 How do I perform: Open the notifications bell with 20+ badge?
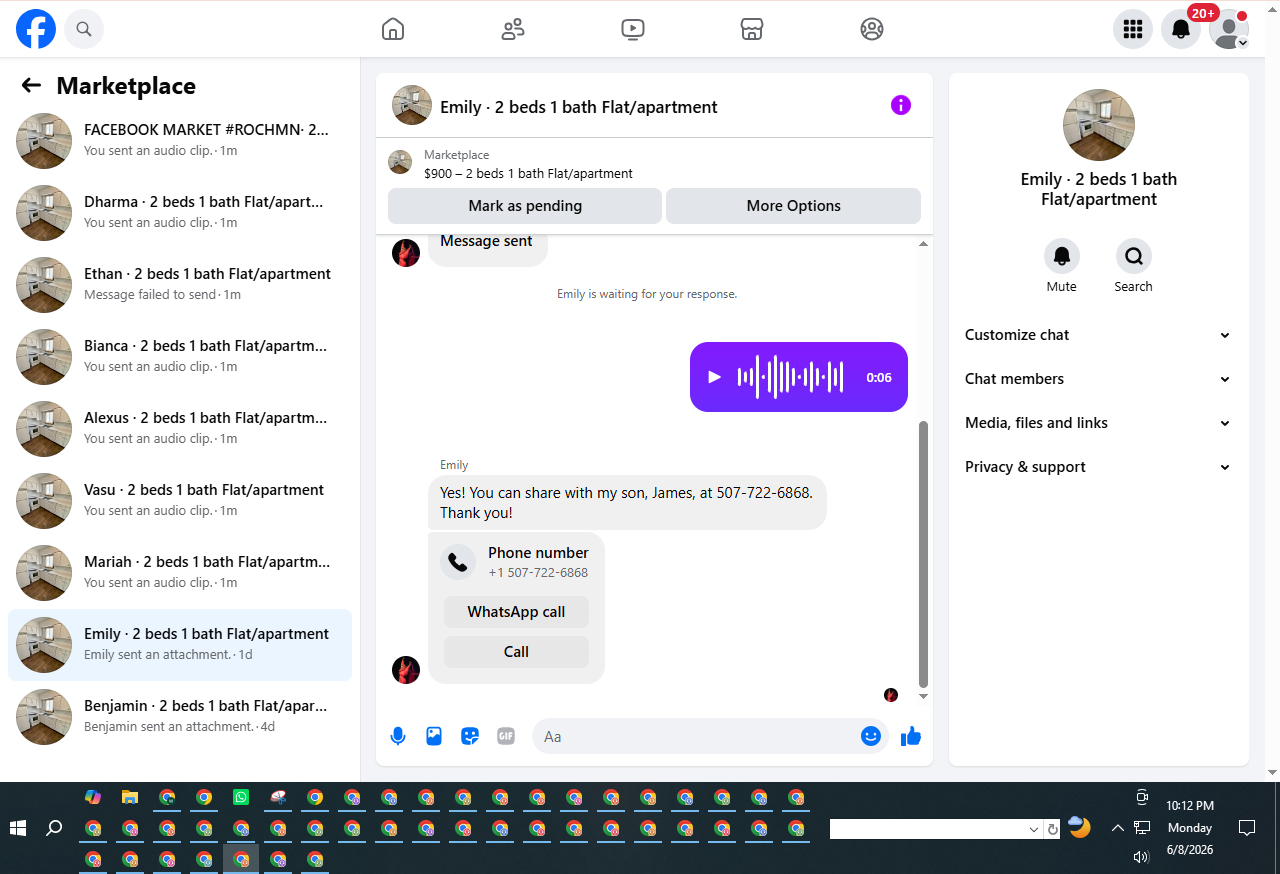coord(1181,29)
